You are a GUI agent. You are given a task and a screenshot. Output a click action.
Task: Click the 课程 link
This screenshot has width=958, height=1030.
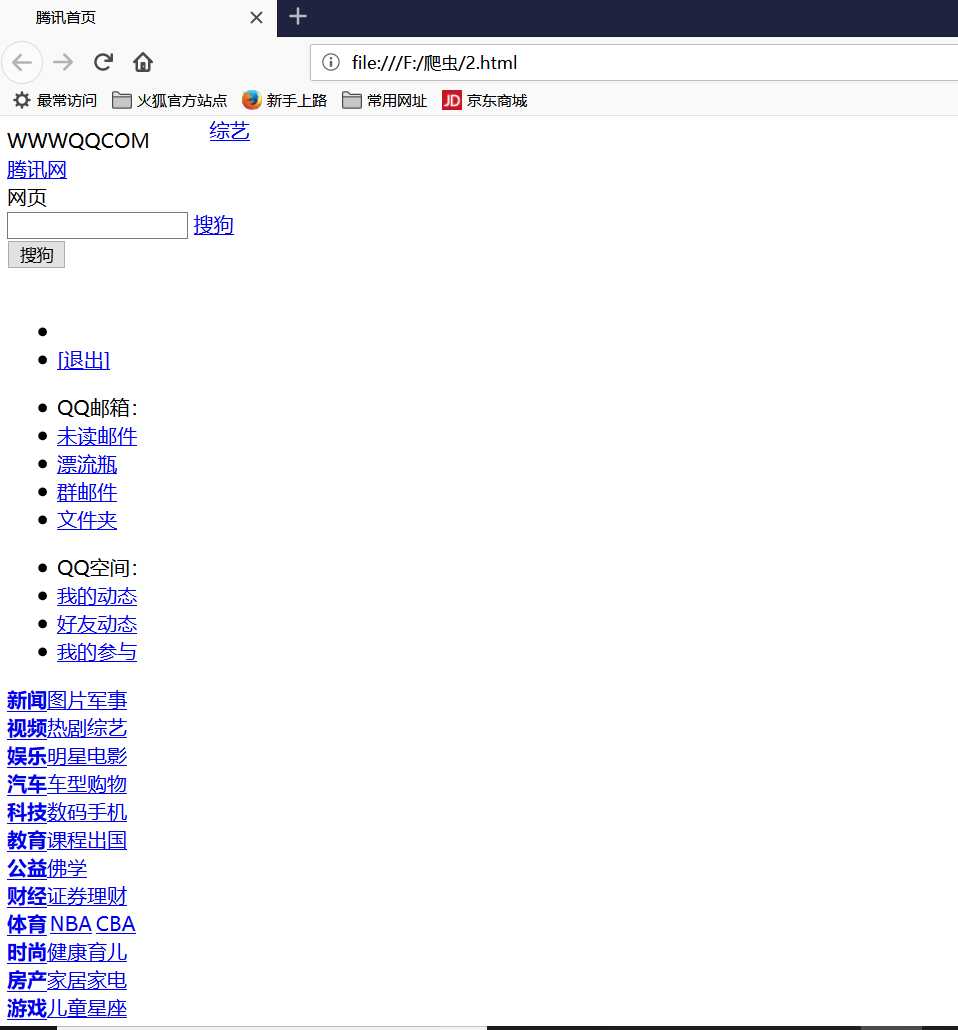[67, 840]
